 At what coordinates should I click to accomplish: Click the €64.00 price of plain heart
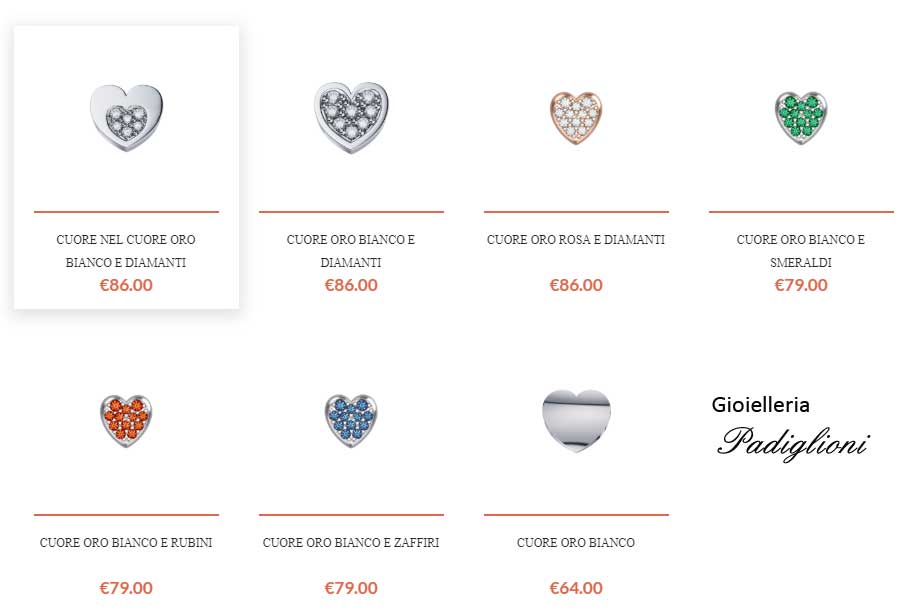(576, 588)
